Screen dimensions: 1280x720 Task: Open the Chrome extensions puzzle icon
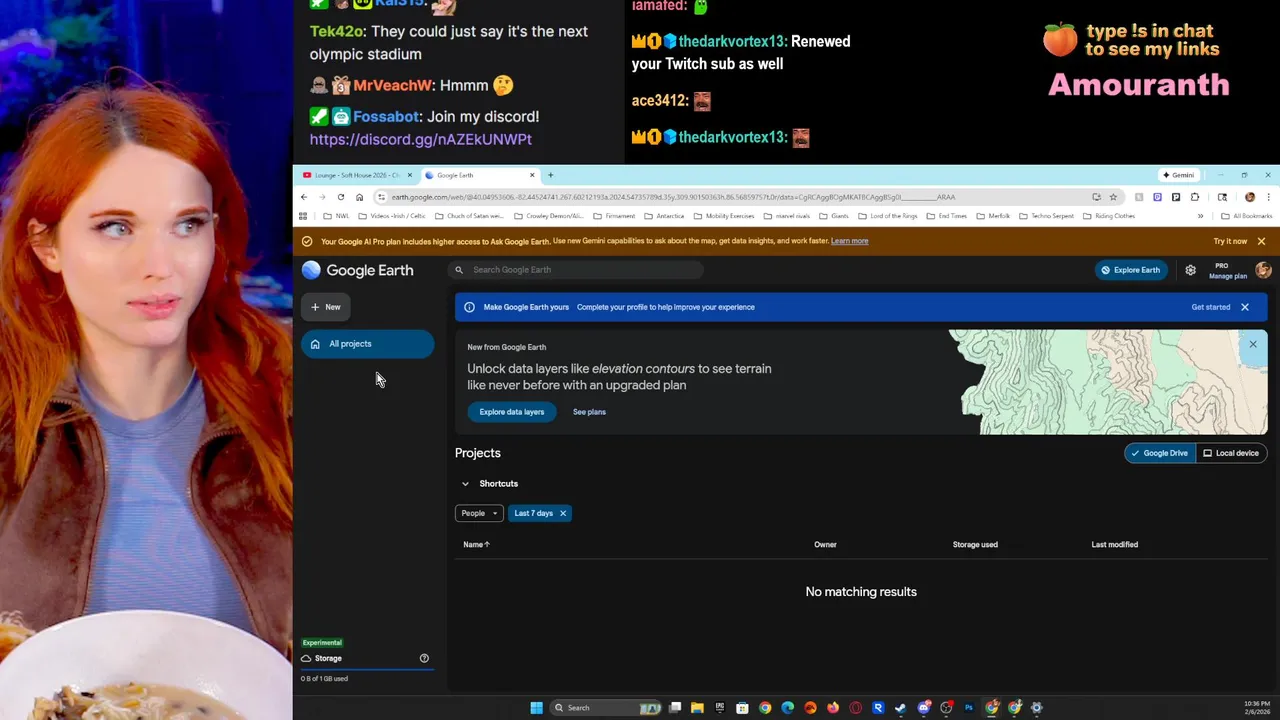point(1194,197)
